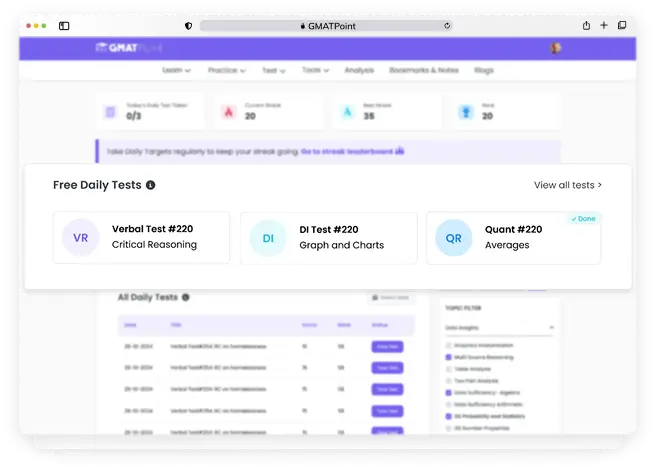Expand the Learn menu

coord(176,70)
